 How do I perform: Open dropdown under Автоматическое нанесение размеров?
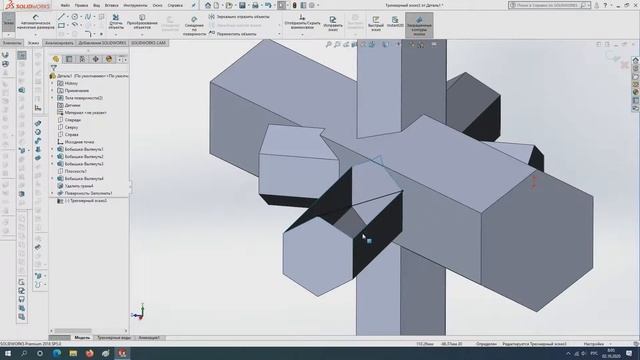point(36,34)
